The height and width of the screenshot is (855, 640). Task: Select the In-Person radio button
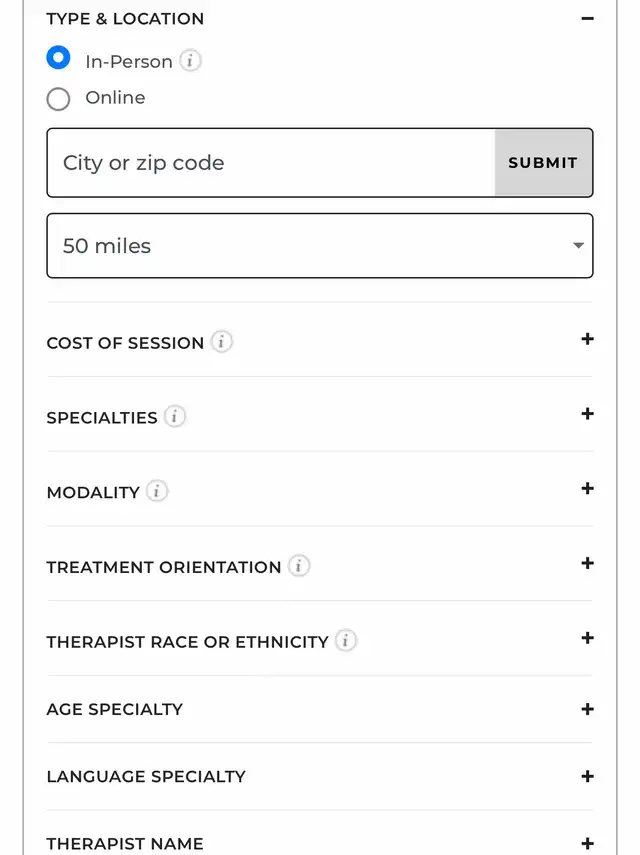(x=58, y=58)
